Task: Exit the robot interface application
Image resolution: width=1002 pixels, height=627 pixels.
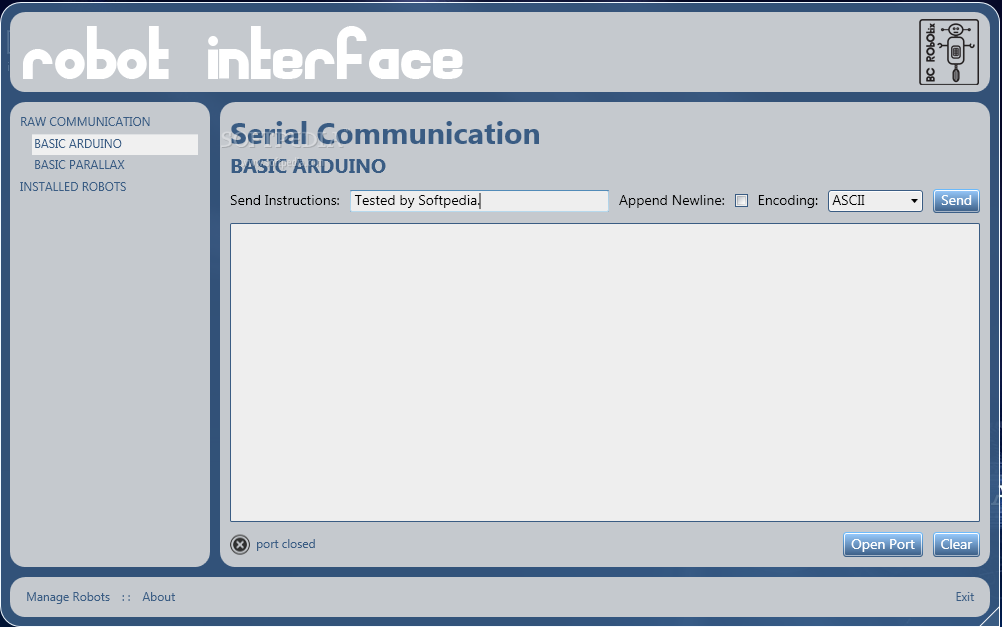Action: (964, 597)
